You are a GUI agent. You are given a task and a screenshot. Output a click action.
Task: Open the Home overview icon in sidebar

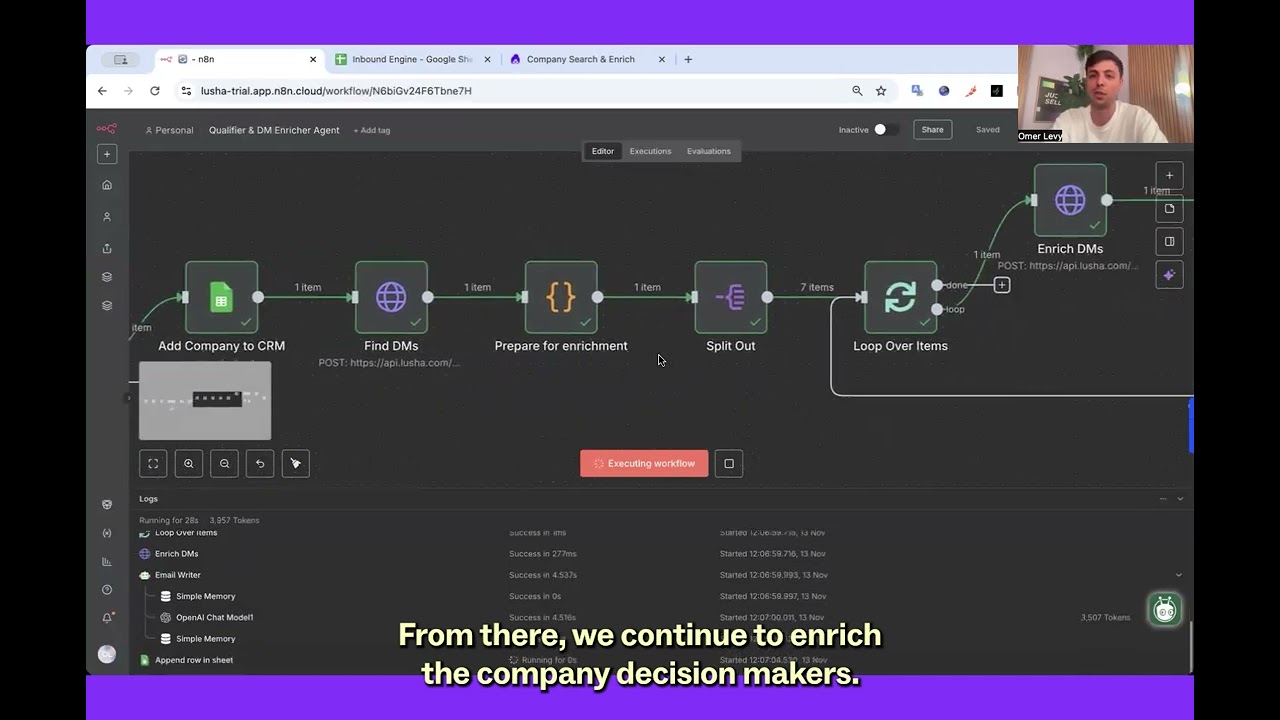pos(107,185)
